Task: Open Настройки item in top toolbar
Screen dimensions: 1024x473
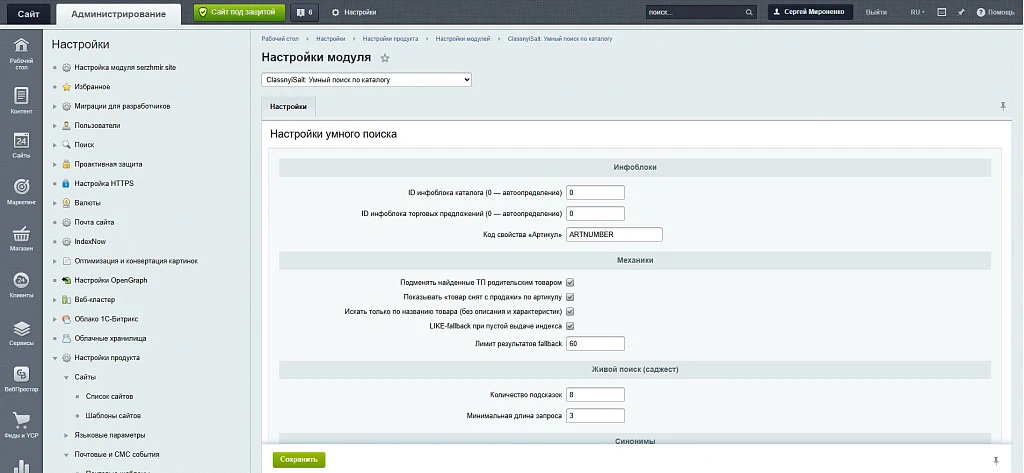Action: [x=354, y=12]
